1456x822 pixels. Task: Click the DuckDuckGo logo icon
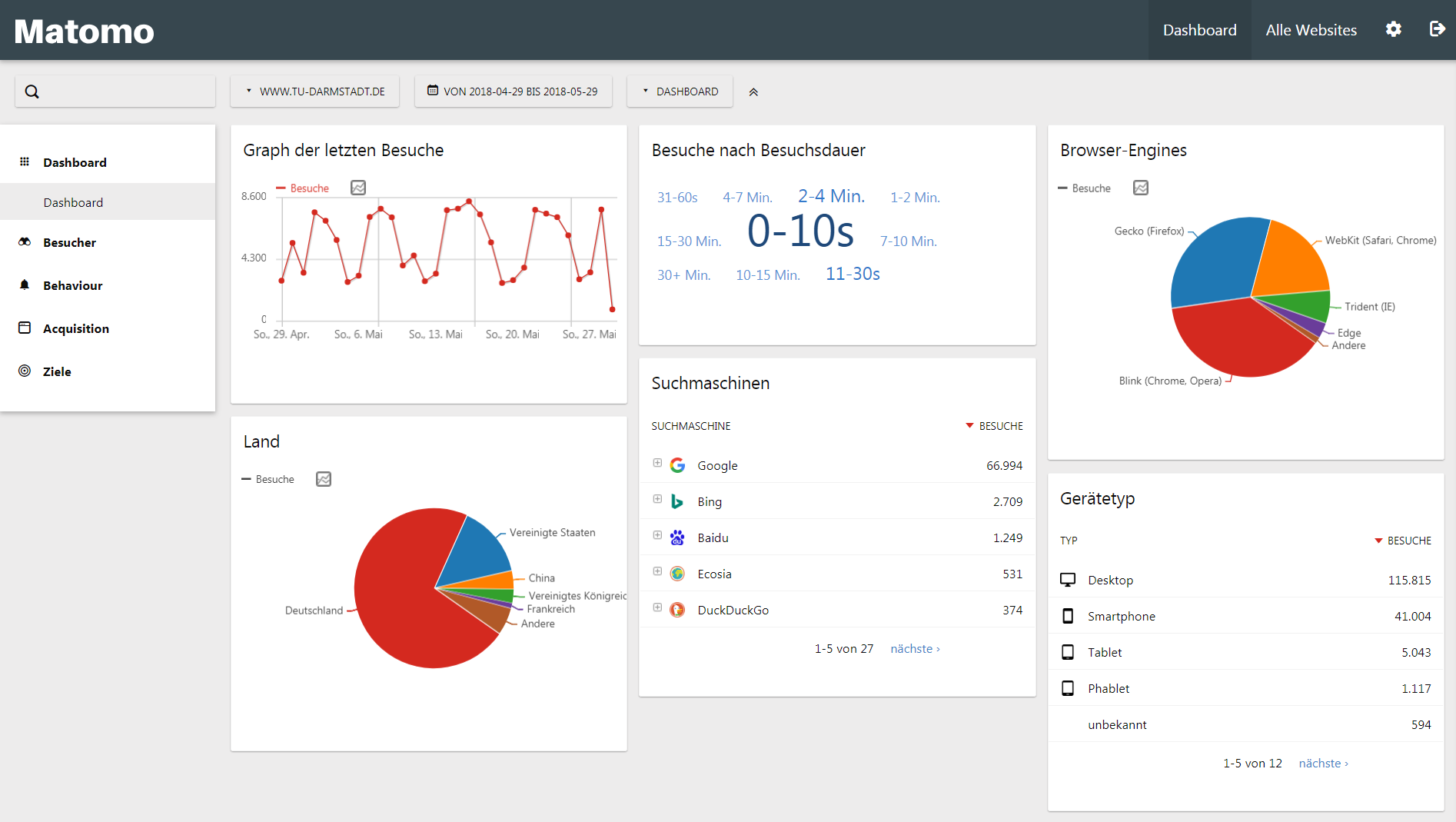[x=677, y=610]
